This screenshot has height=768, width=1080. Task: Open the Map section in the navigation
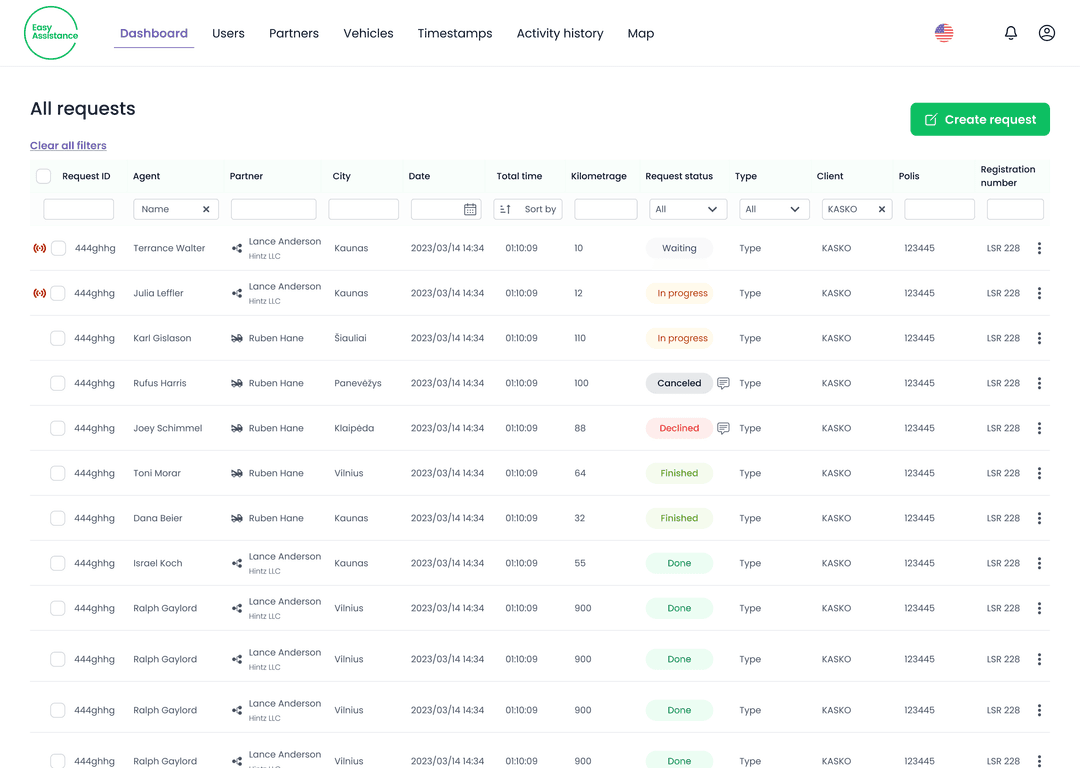click(641, 33)
